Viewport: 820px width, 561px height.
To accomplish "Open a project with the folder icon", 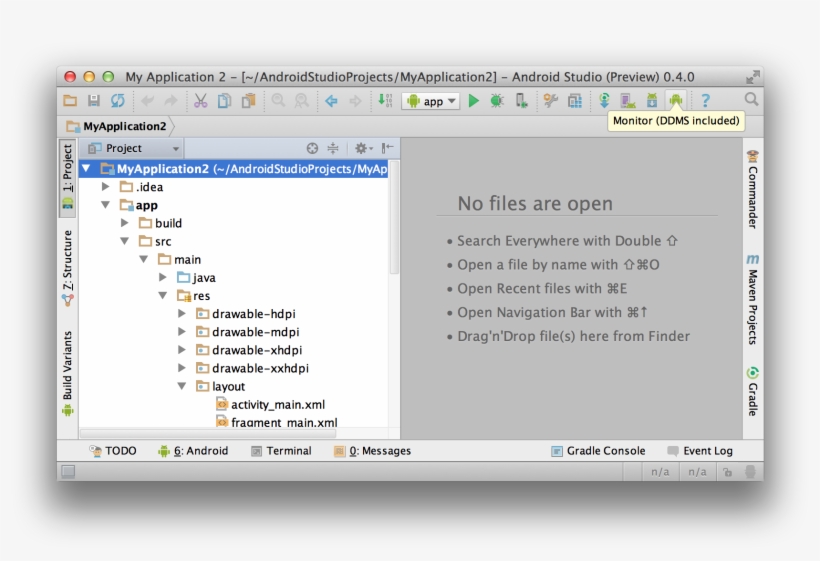I will 70,100.
